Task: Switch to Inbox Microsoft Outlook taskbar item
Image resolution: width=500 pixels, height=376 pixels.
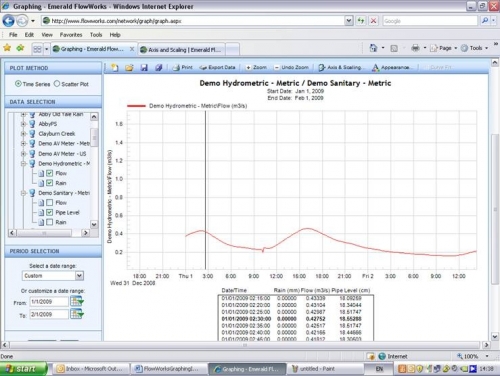Action: point(91,369)
